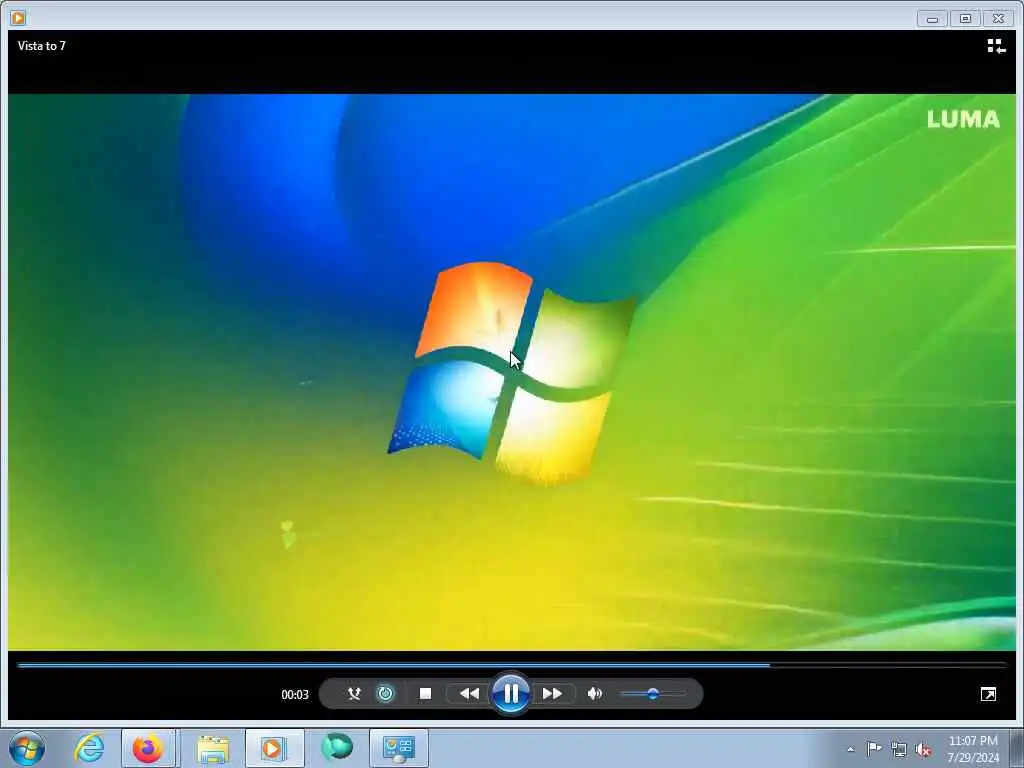Click the 'Vista to 7' title text
Screen dimensions: 1024x768
point(42,46)
